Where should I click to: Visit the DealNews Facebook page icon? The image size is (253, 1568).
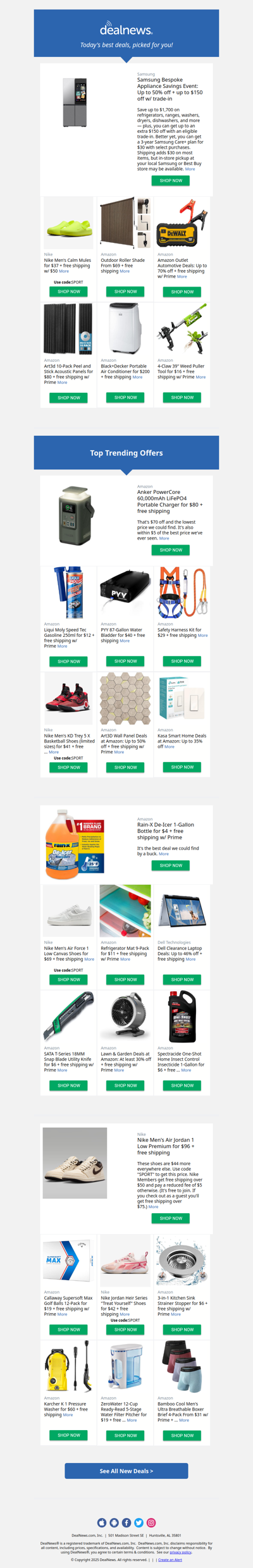click(126, 1522)
